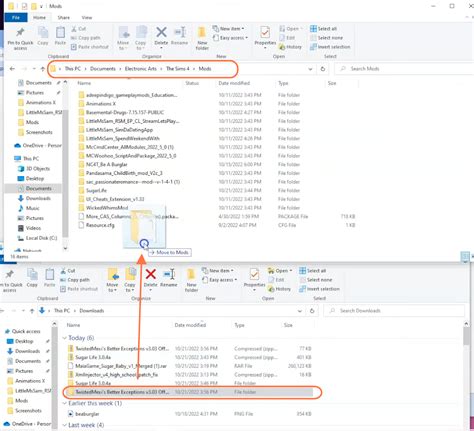Click Refresh beside the Downloads address bar
Viewport: 474px width, 431px height.
[x=312, y=311]
